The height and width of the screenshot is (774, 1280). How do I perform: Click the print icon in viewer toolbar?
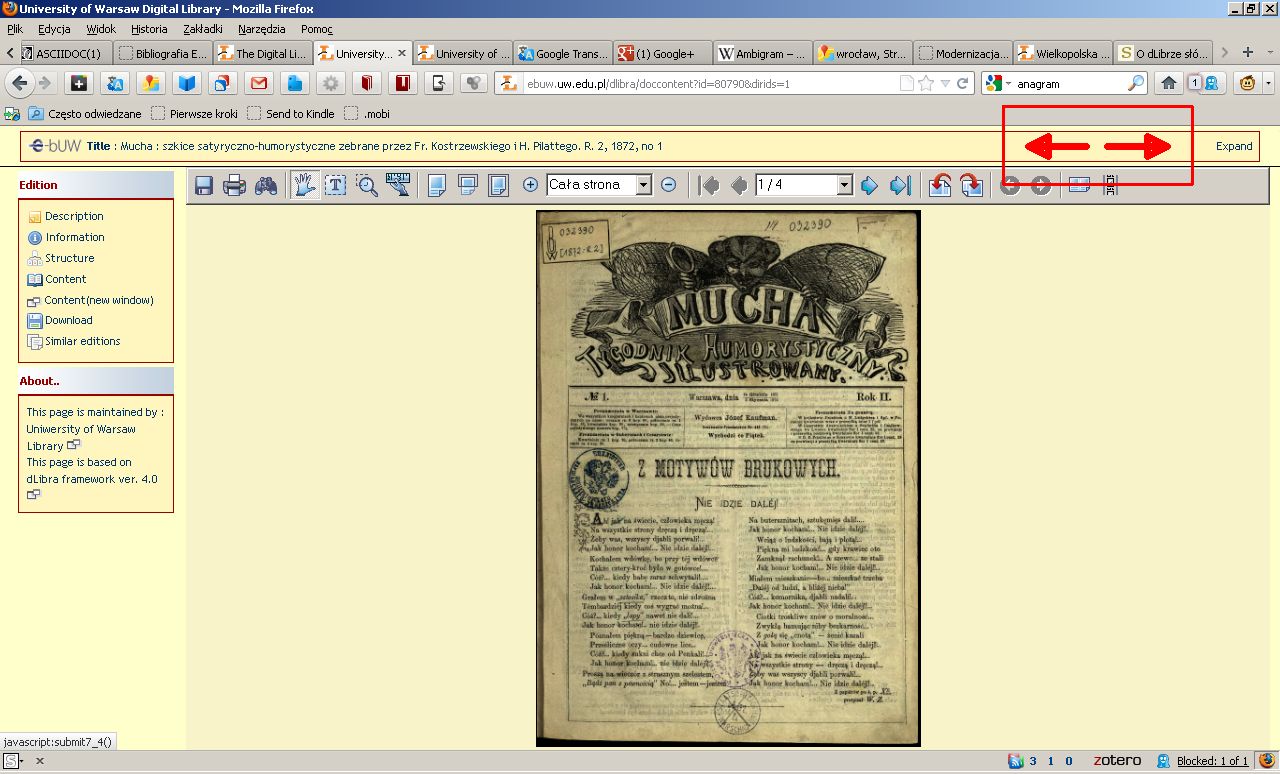(x=234, y=185)
